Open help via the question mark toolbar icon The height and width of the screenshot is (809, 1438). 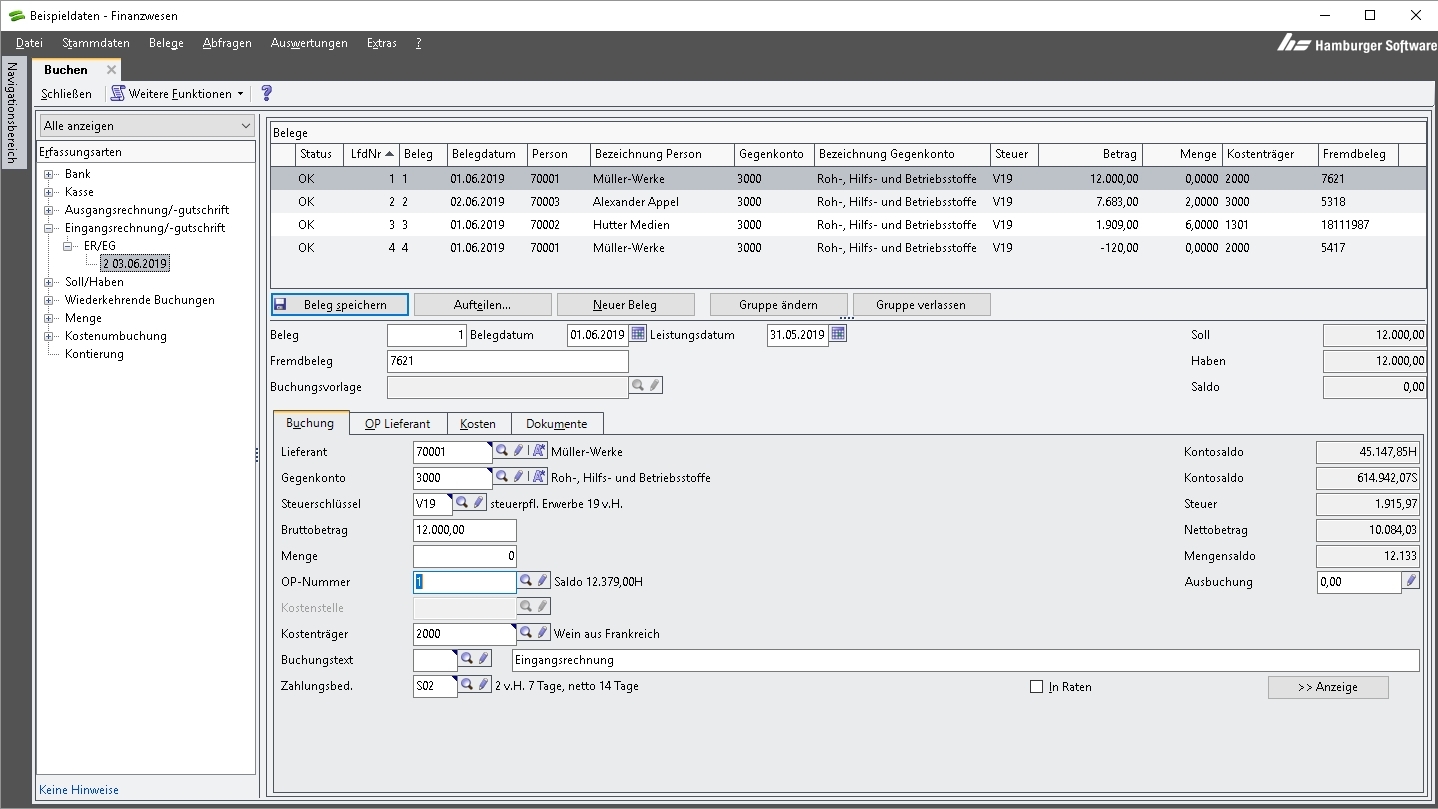click(x=266, y=93)
